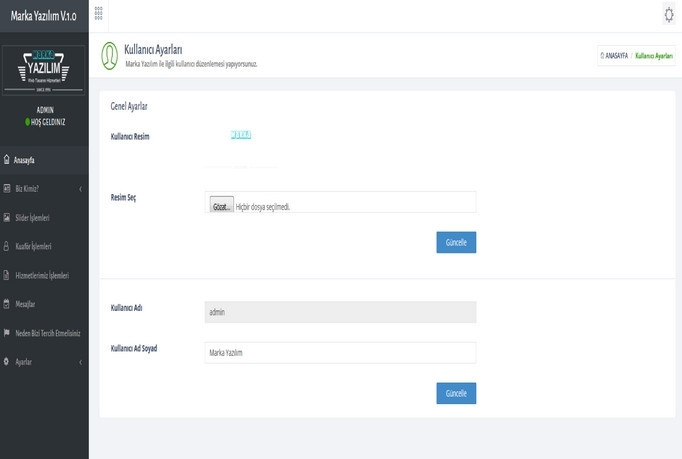This screenshot has height=459, width=682.
Task: Click the flag icon for Neden Bizi Tercih Etmelisiniz
Action: tap(7, 333)
